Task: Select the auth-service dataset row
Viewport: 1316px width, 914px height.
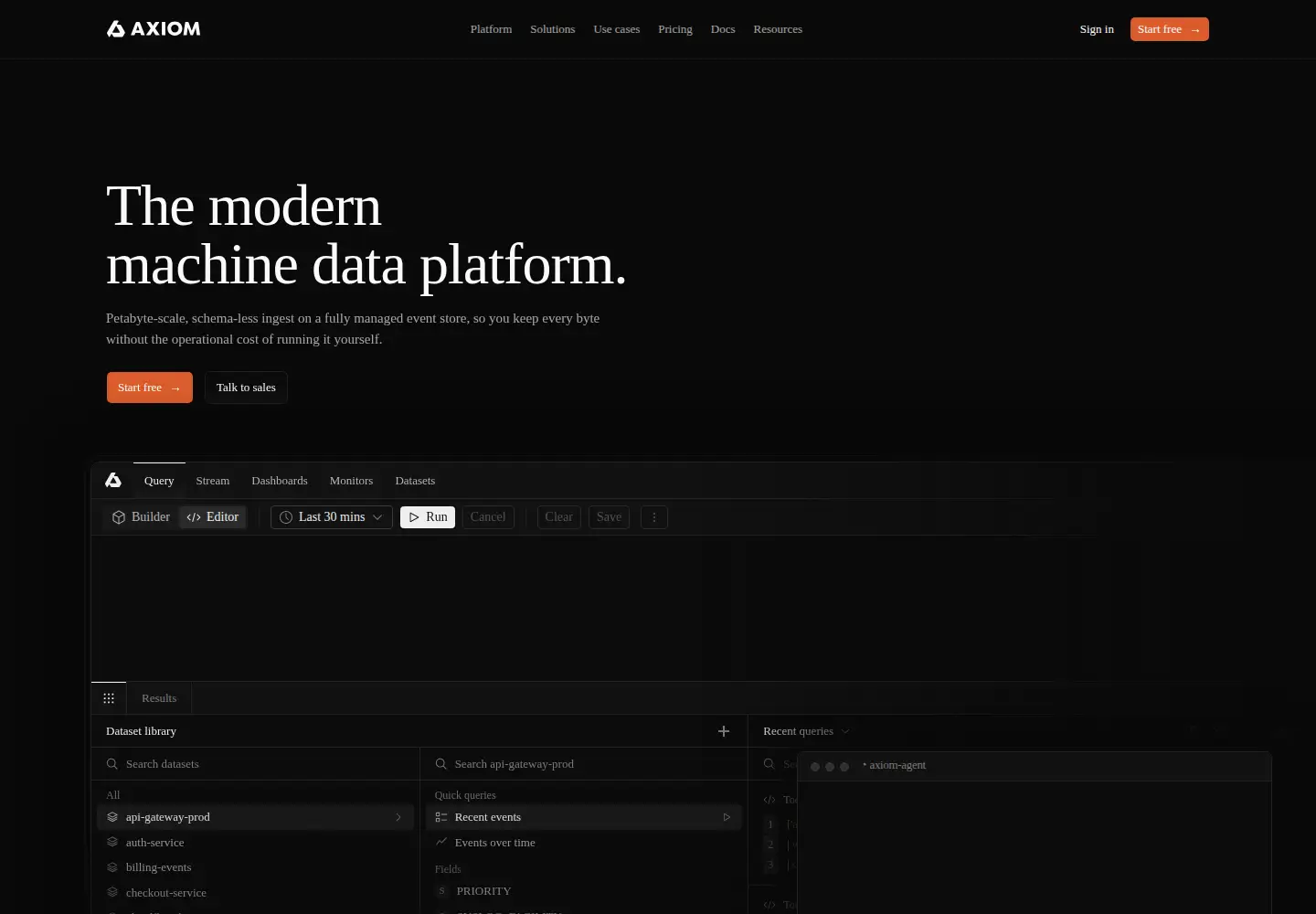Action: (255, 843)
